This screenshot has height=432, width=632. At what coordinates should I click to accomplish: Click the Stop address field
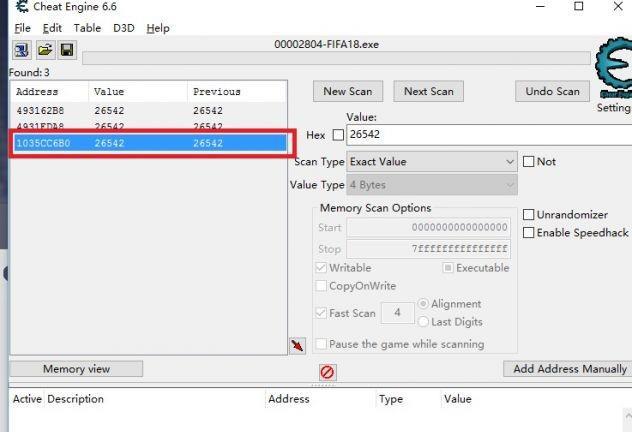tap(428, 249)
